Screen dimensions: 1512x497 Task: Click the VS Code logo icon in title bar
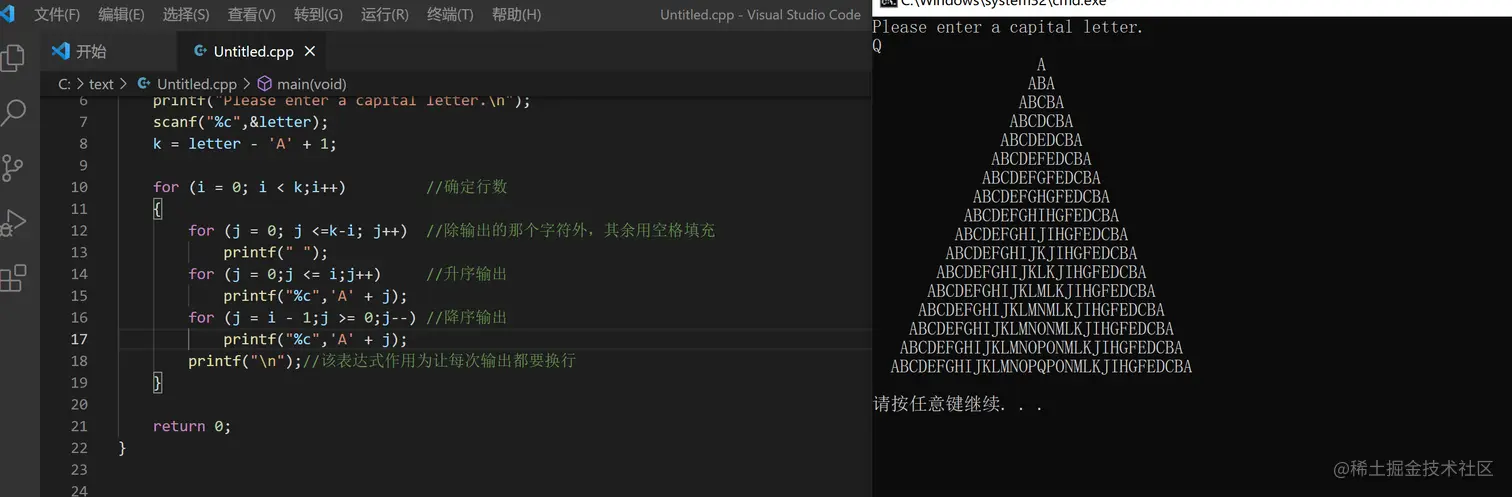point(7,14)
